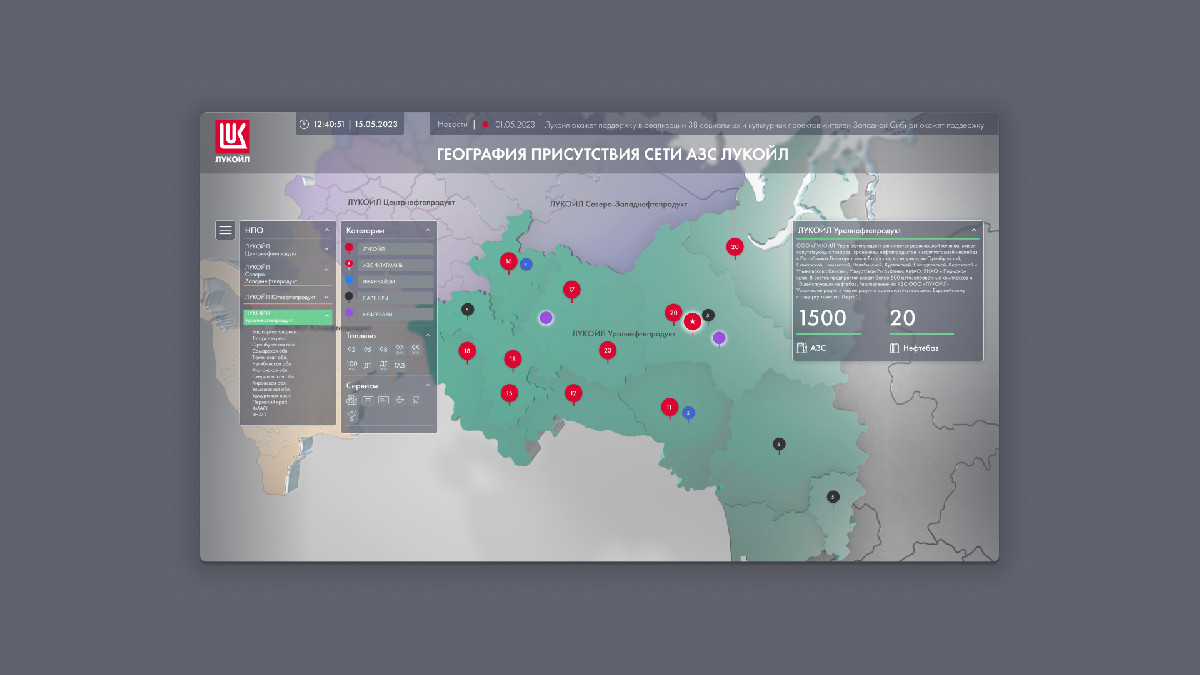Image resolution: width=1200 pixels, height=675 pixels.
Task: Select the 100 fuel type icon
Action: click(351, 365)
